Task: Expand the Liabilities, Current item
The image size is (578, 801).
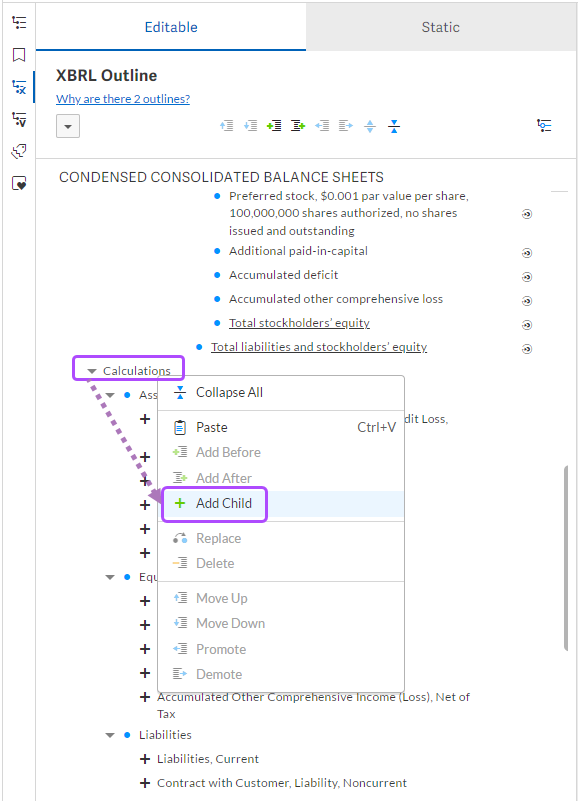Action: (x=145, y=759)
